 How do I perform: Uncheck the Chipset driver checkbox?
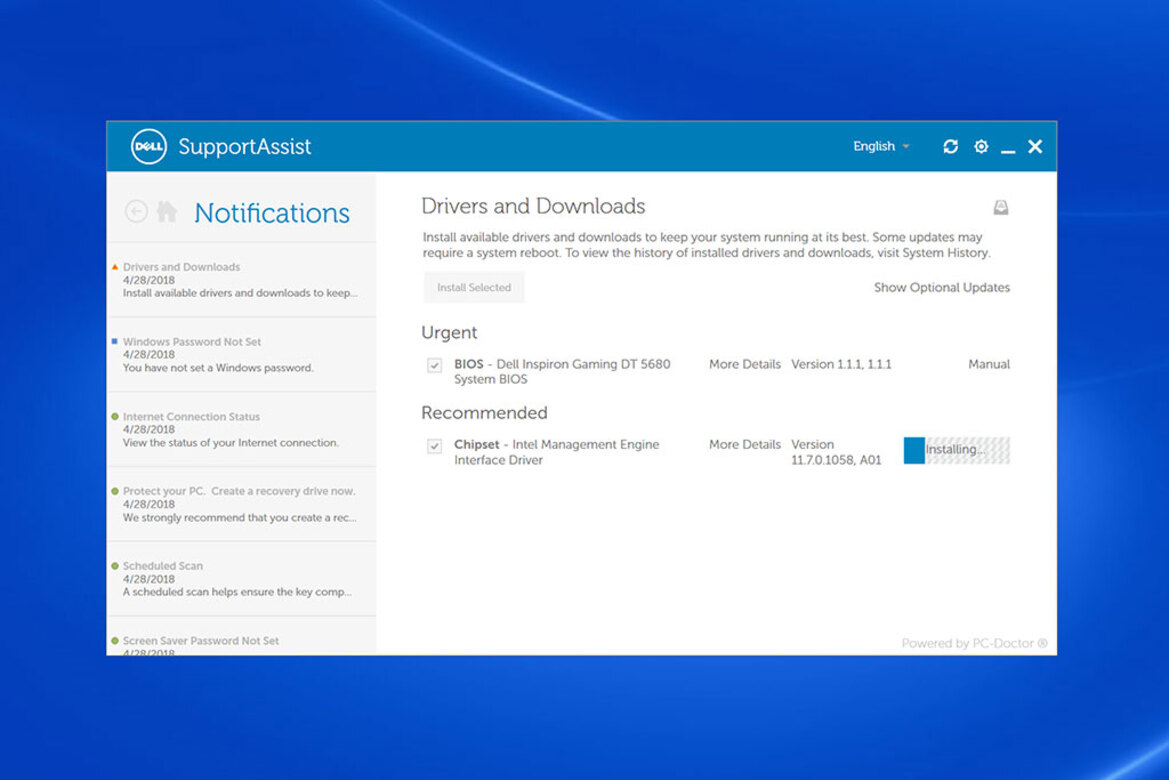click(434, 446)
